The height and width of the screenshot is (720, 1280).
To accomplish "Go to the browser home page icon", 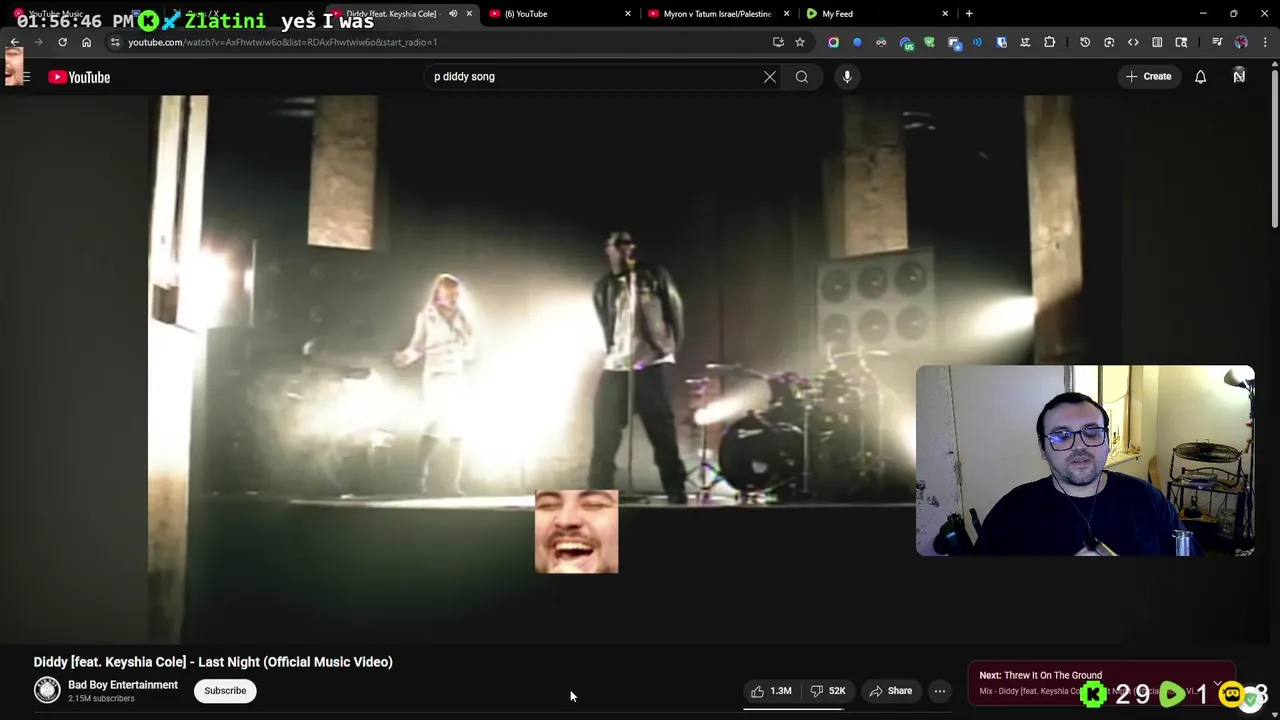I will click(86, 42).
